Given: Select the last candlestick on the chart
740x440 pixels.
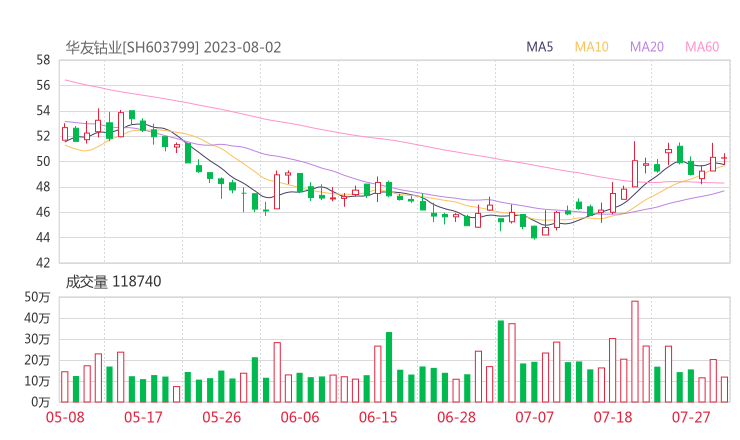Looking at the screenshot, I should [x=724, y=159].
